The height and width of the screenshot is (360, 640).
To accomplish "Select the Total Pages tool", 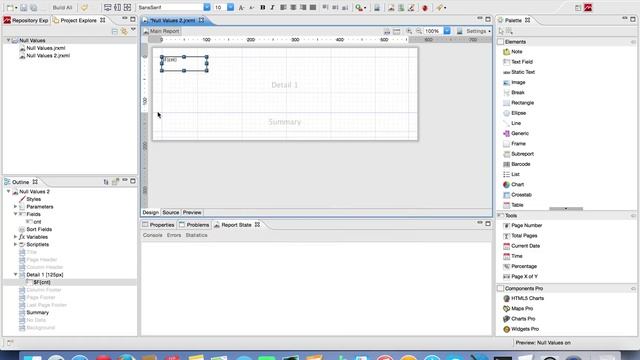I will (520, 236).
